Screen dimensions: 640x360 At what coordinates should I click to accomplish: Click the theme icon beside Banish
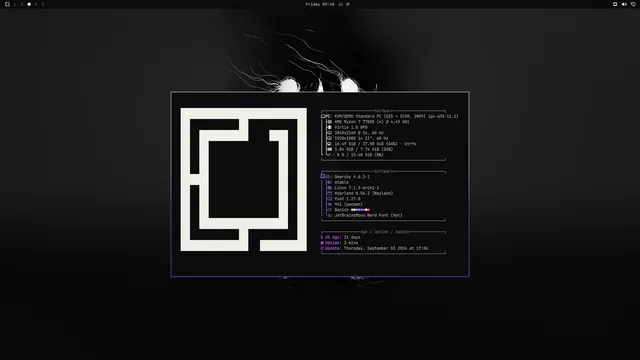(329, 210)
